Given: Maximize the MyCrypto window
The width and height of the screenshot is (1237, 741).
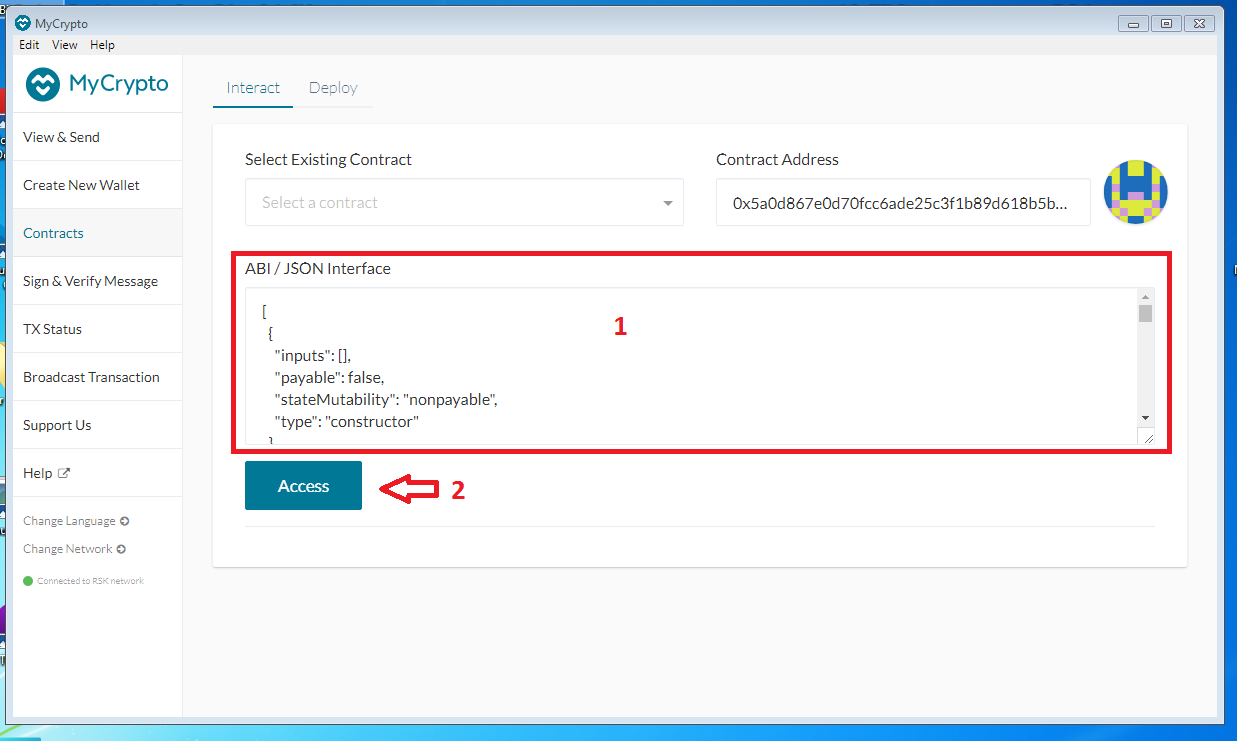Looking at the screenshot, I should pos(1165,23).
